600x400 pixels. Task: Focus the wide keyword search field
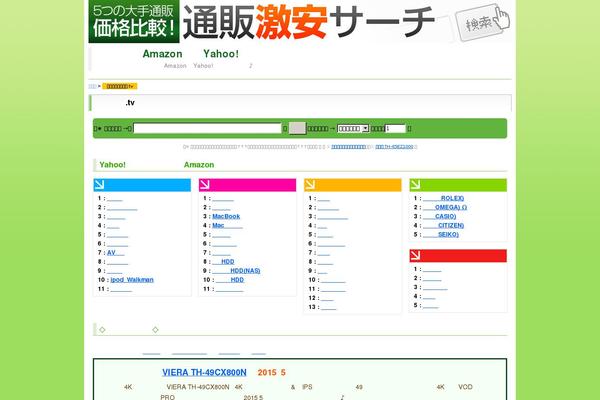[x=207, y=129]
